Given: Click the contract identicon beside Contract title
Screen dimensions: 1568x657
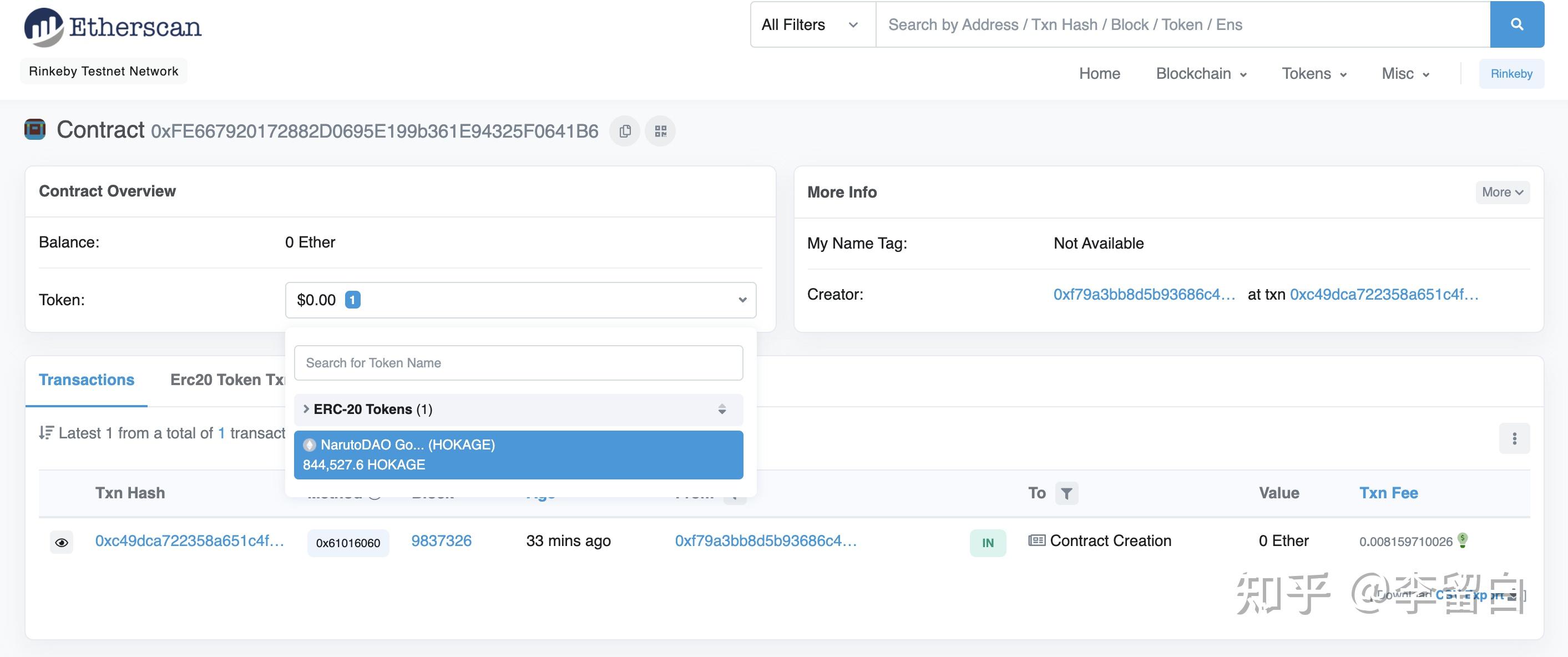Looking at the screenshot, I should pyautogui.click(x=35, y=130).
